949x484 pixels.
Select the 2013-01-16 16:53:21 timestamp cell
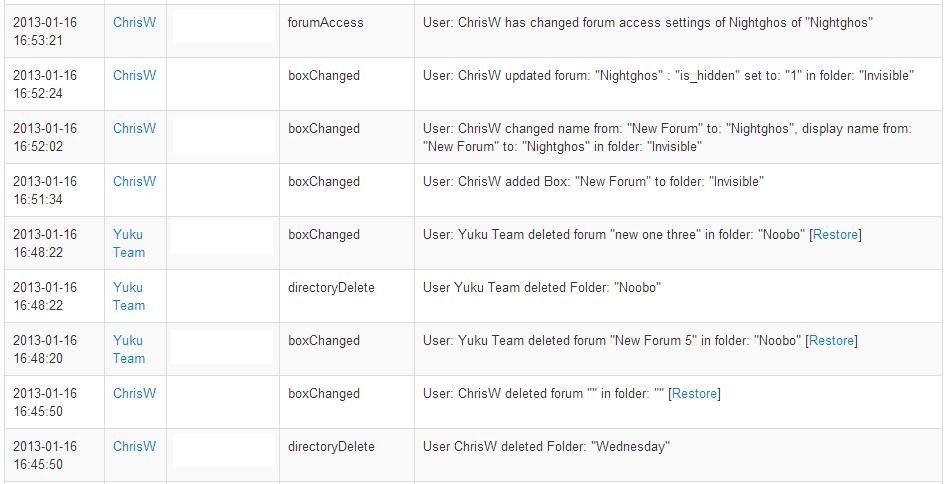[54, 31]
